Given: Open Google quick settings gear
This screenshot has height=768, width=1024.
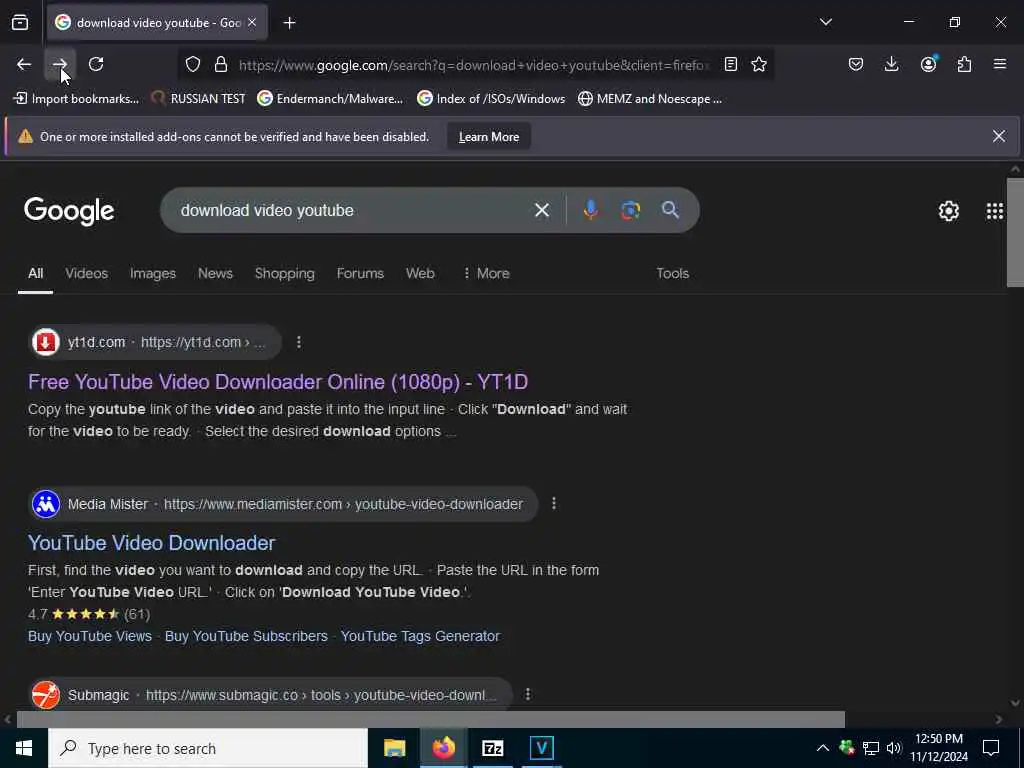Looking at the screenshot, I should pos(948,210).
